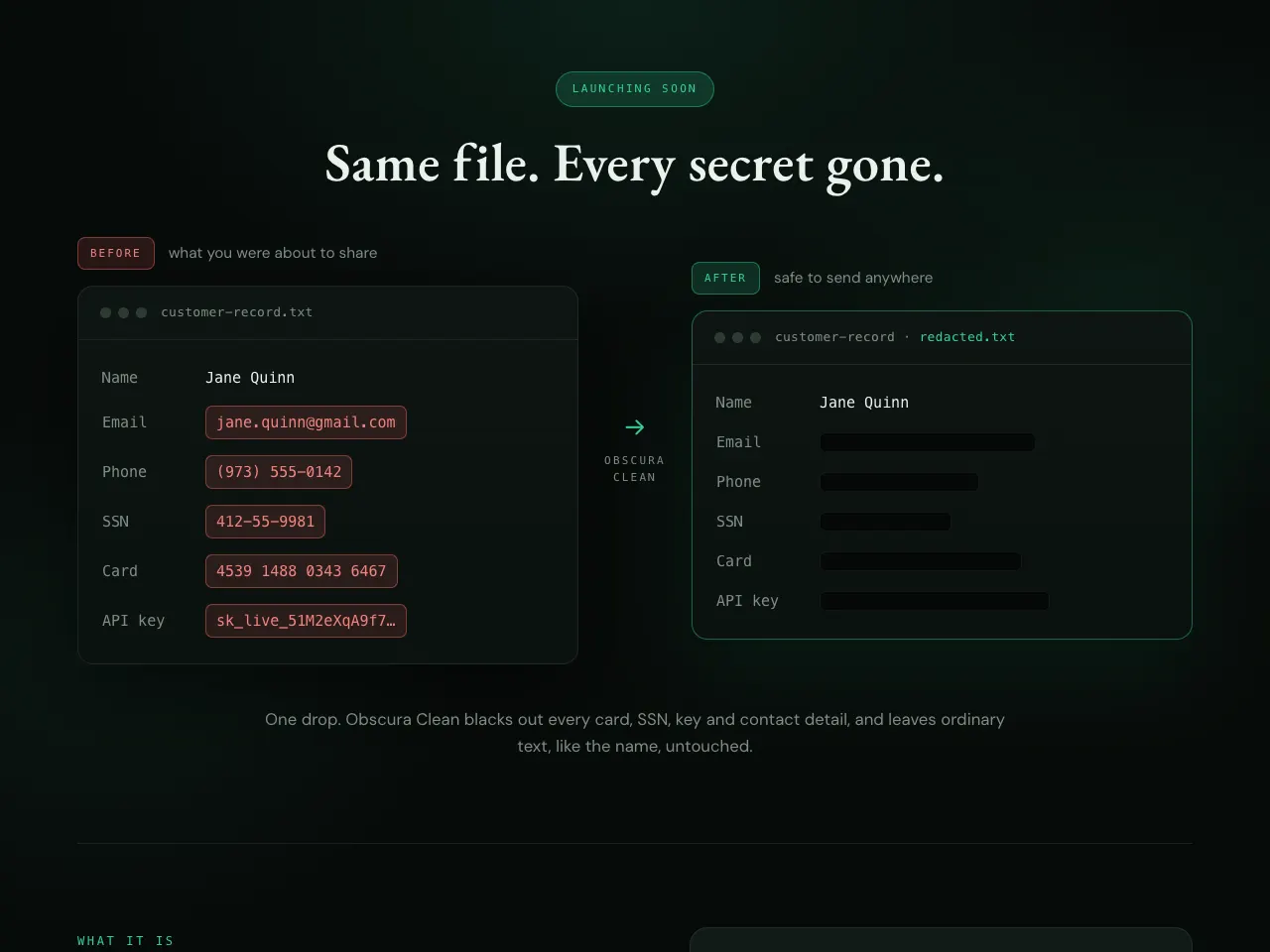
Task: Click the Obscura Clean caption under the arrow
Action: pos(635,469)
